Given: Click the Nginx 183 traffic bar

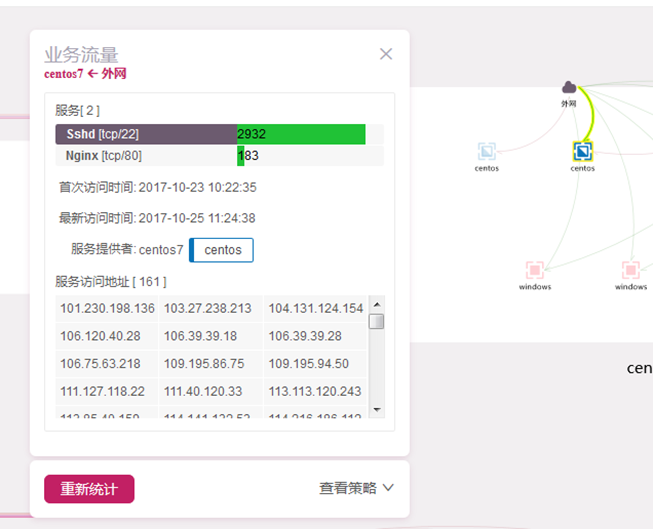Looking at the screenshot, I should pyautogui.click(x=241, y=156).
